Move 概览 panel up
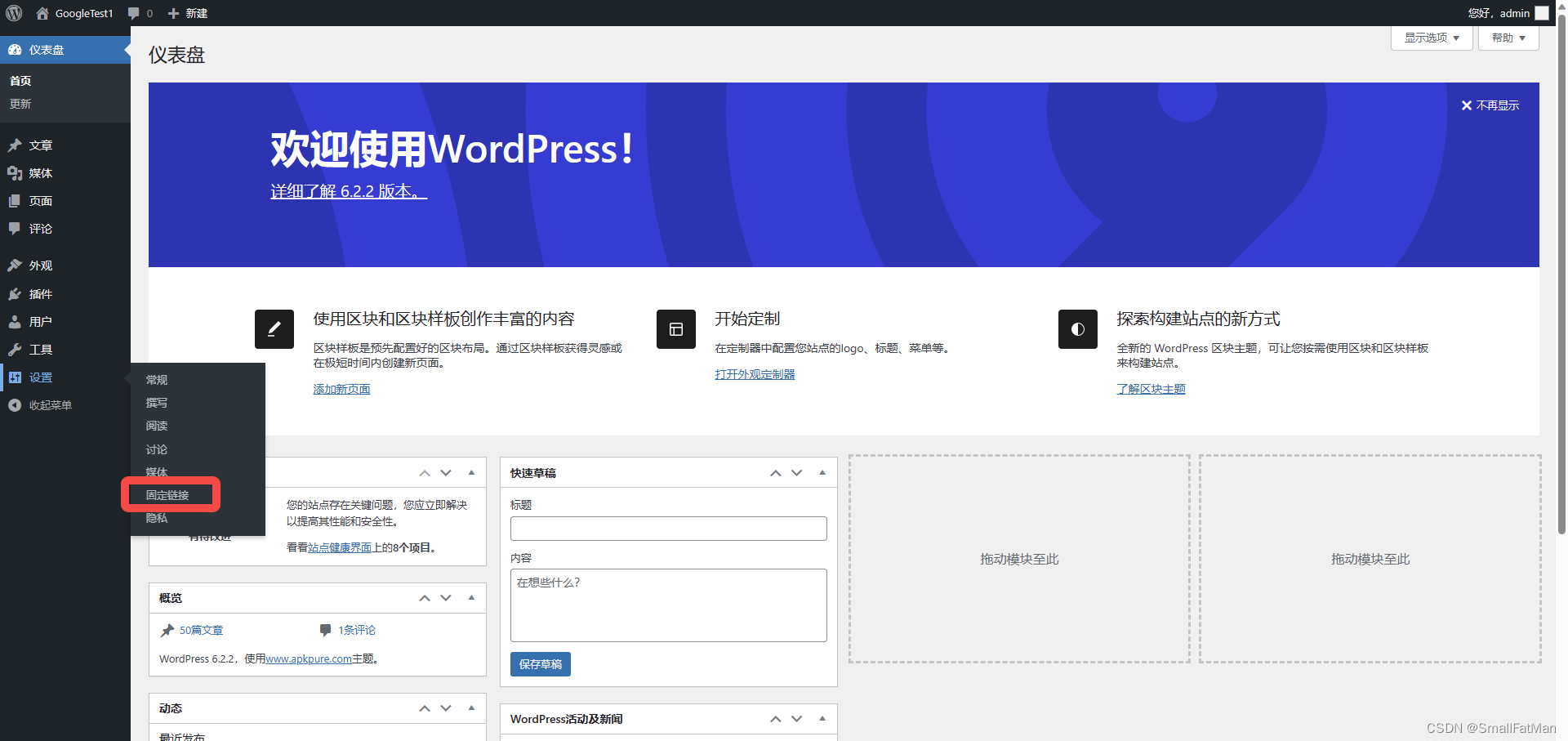1568x741 pixels. pyautogui.click(x=425, y=598)
